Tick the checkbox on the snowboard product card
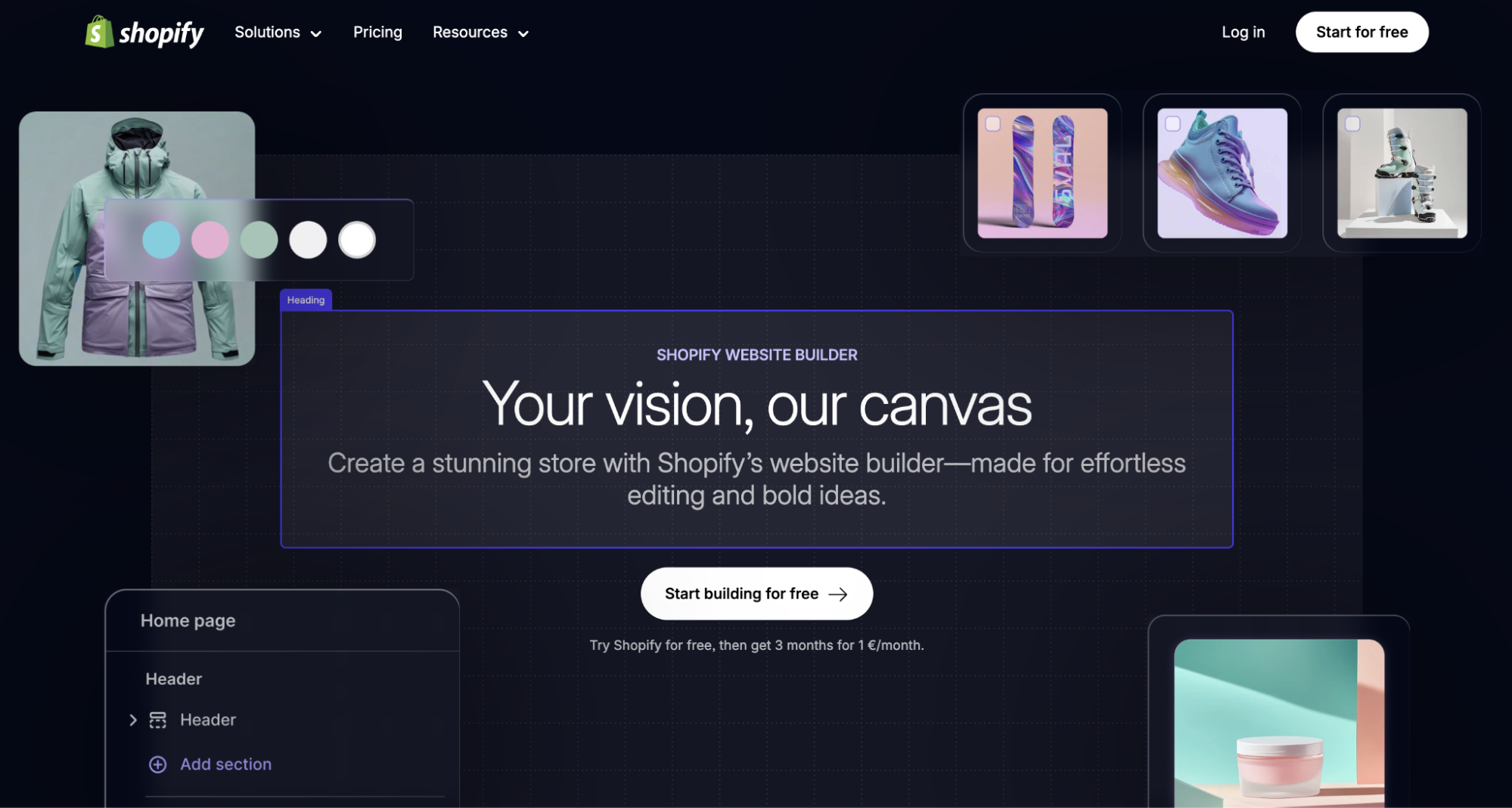 (993, 123)
